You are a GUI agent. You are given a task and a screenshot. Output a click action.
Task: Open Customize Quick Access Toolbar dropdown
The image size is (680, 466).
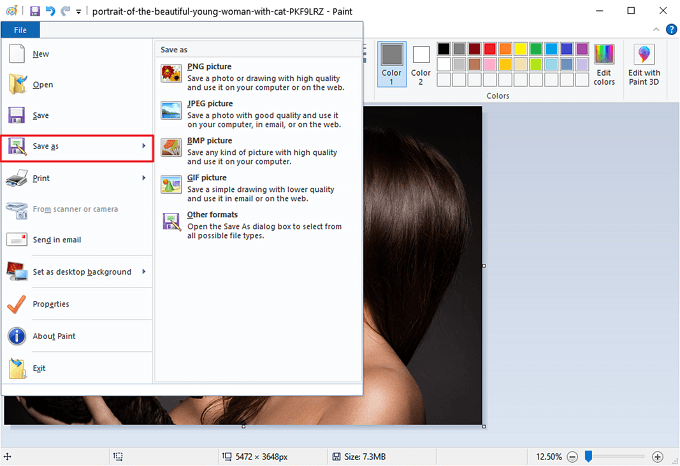click(78, 12)
